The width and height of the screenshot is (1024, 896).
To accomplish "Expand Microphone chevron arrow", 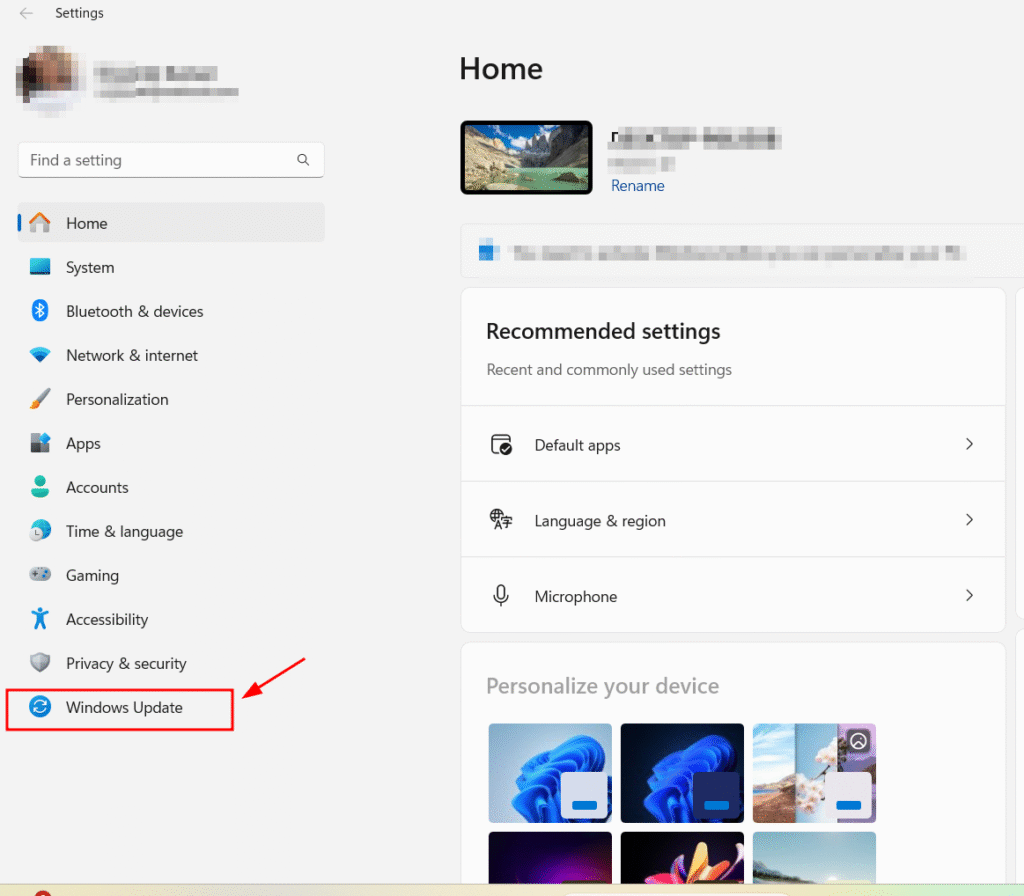I will 969,596.
